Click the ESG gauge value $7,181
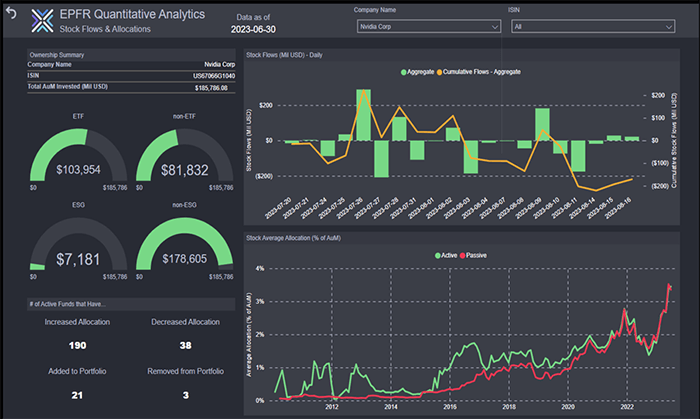Viewport: 700px width, 419px height. 78,259
